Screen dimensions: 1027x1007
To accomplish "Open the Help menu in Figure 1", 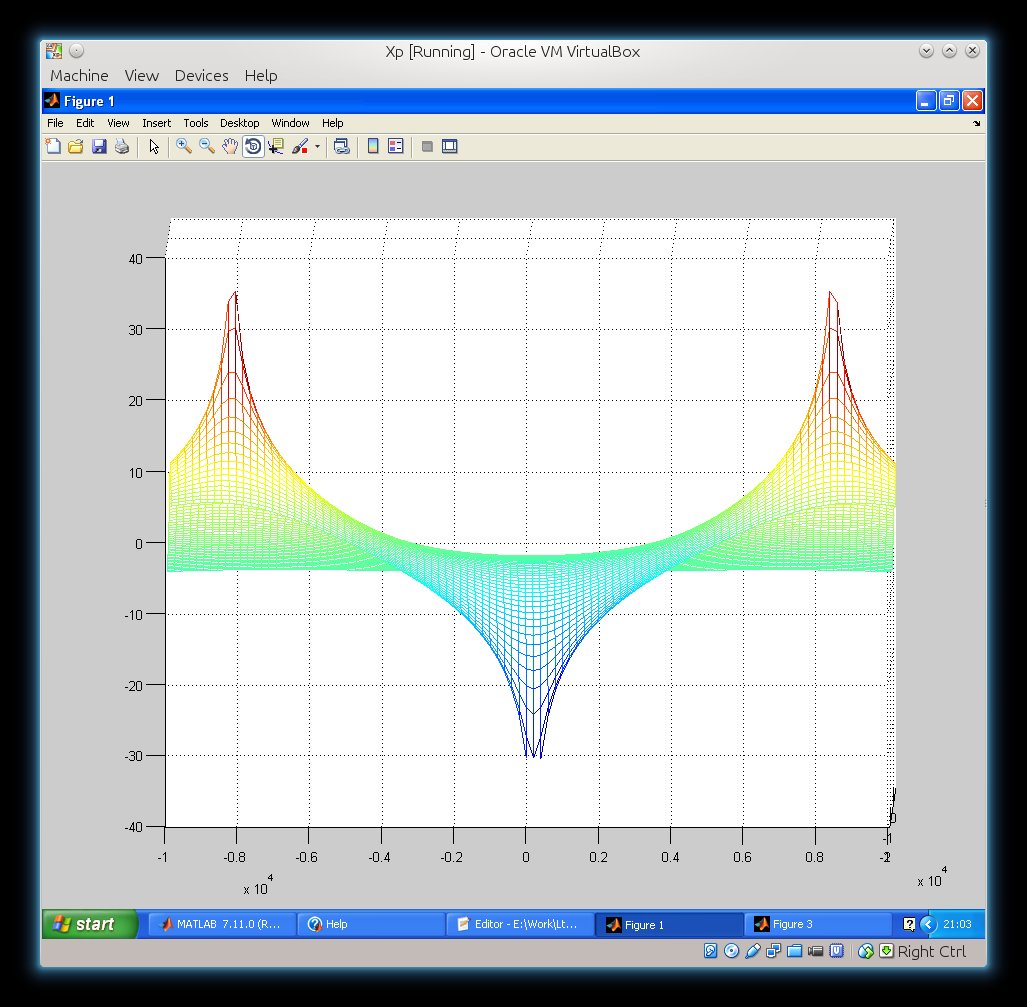I will 332,123.
